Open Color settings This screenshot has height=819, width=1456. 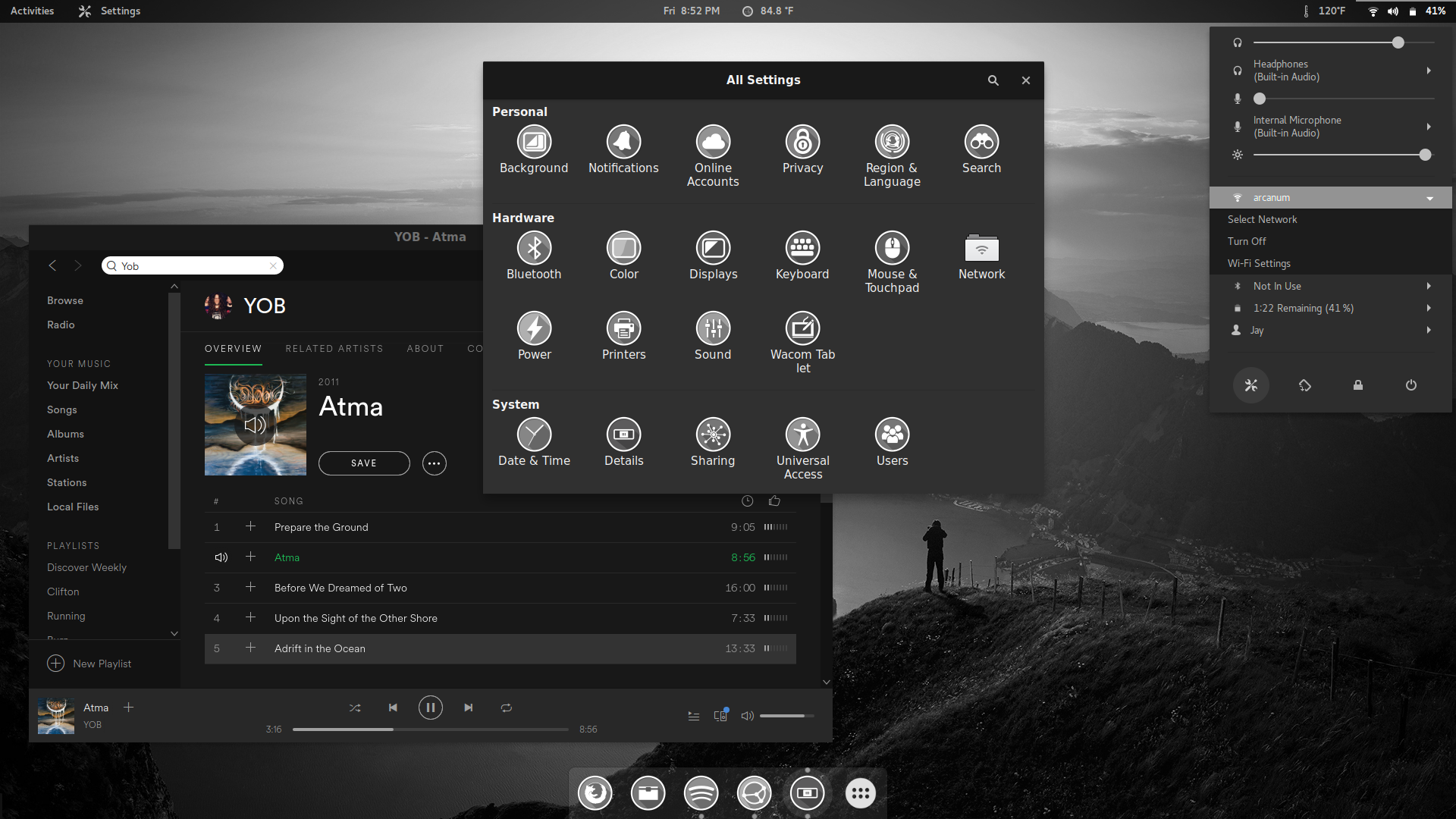(x=623, y=256)
